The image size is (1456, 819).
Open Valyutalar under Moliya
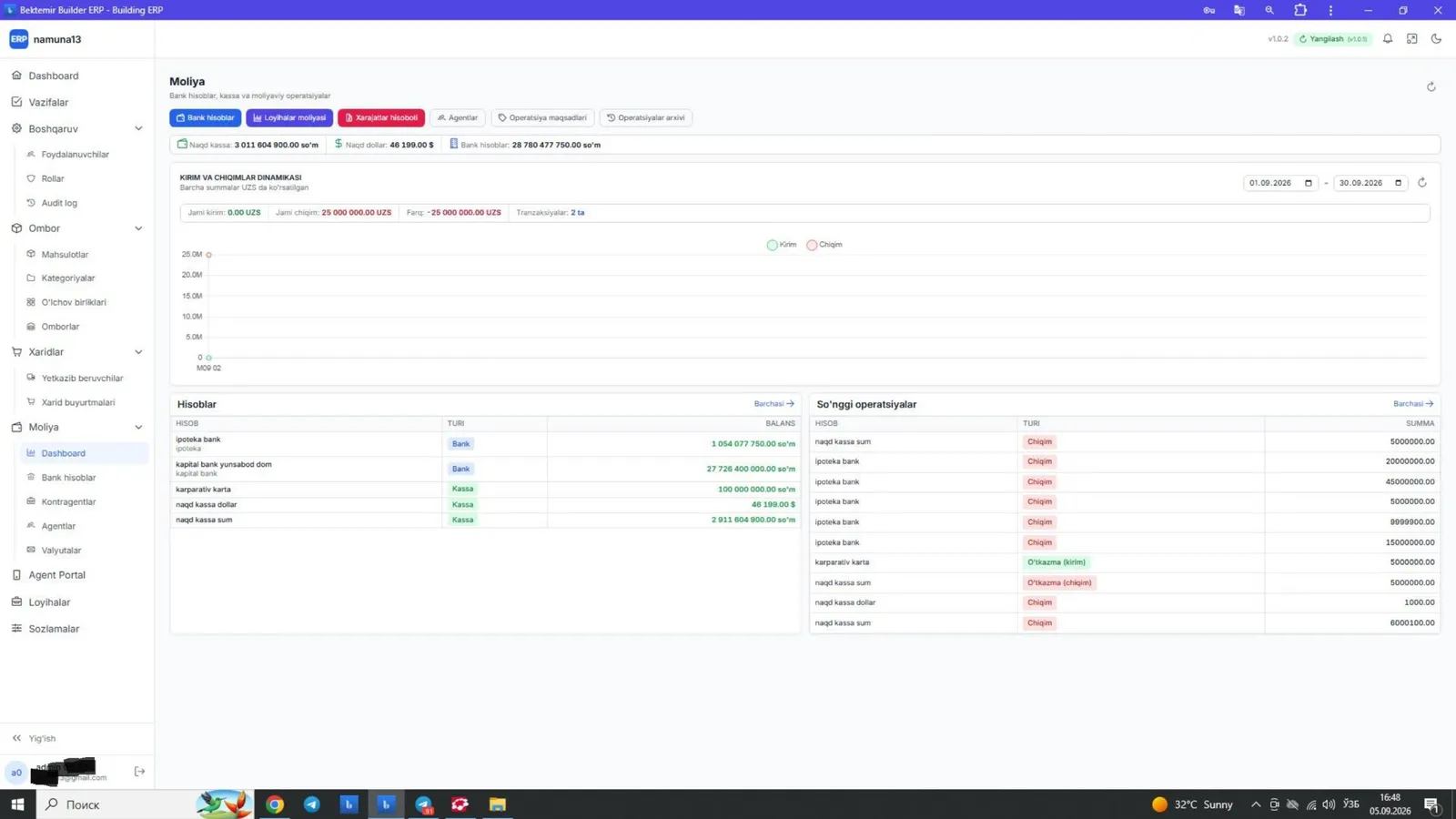coord(61,551)
